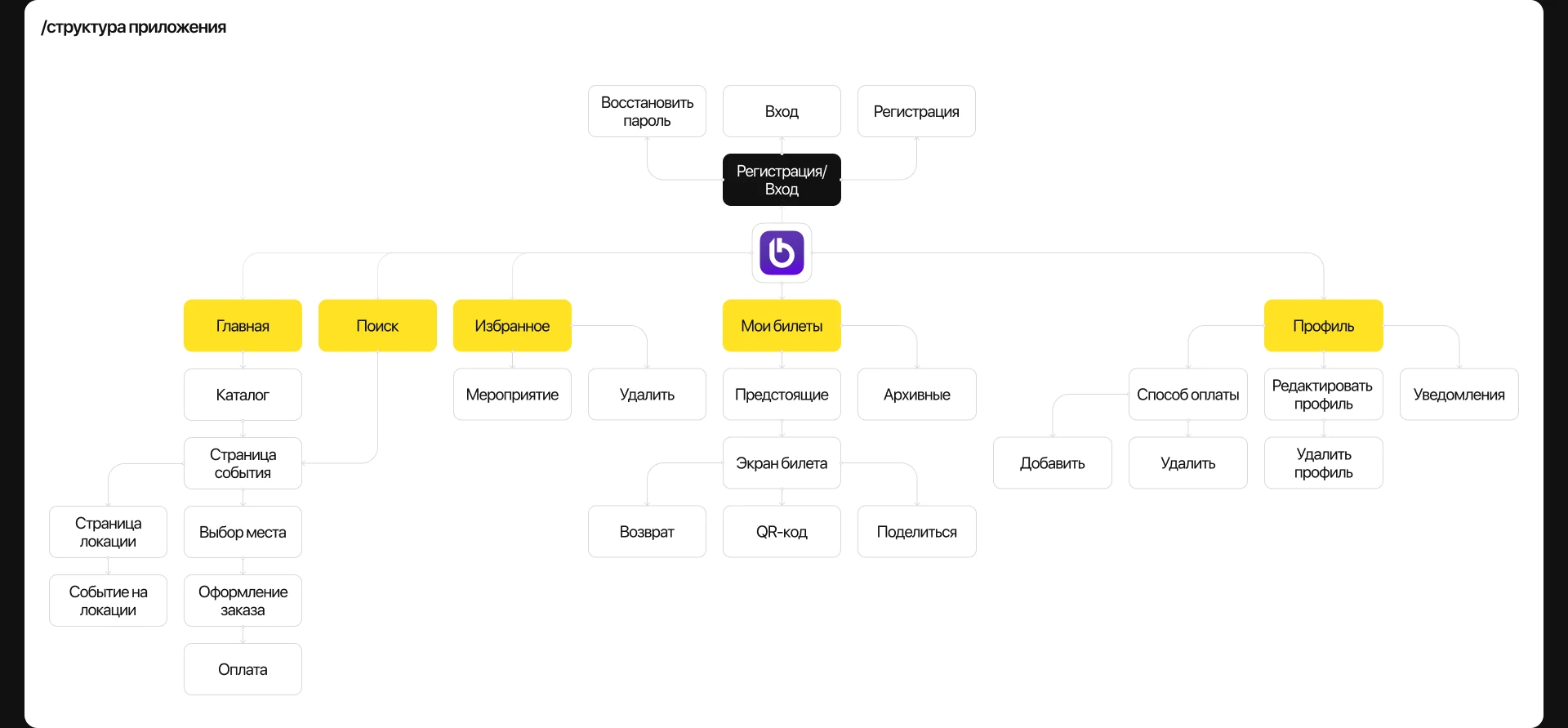The image size is (1568, 728).
Task: Click the Экран билета node
Action: 782,463
